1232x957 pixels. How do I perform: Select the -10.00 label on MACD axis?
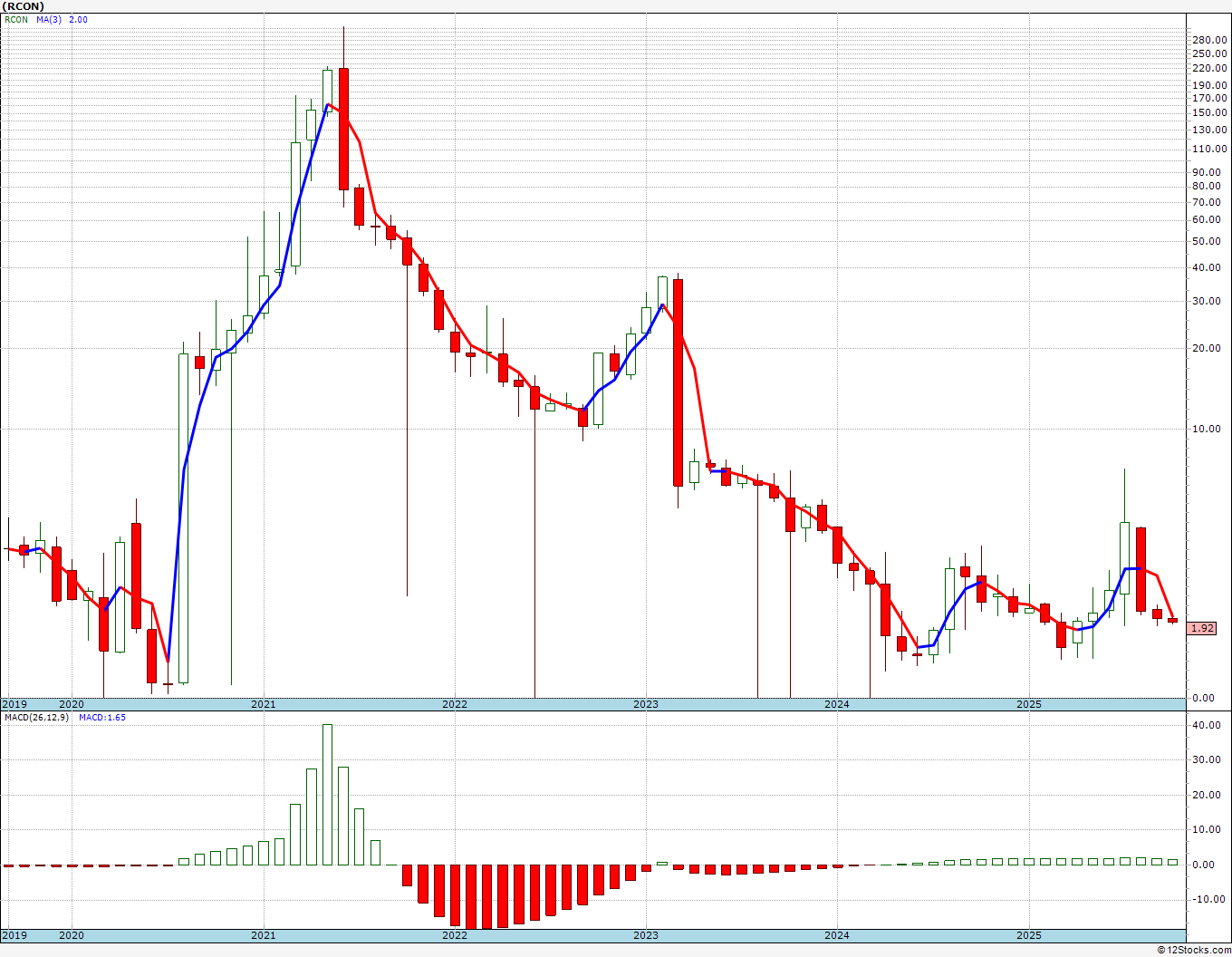[x=1208, y=899]
